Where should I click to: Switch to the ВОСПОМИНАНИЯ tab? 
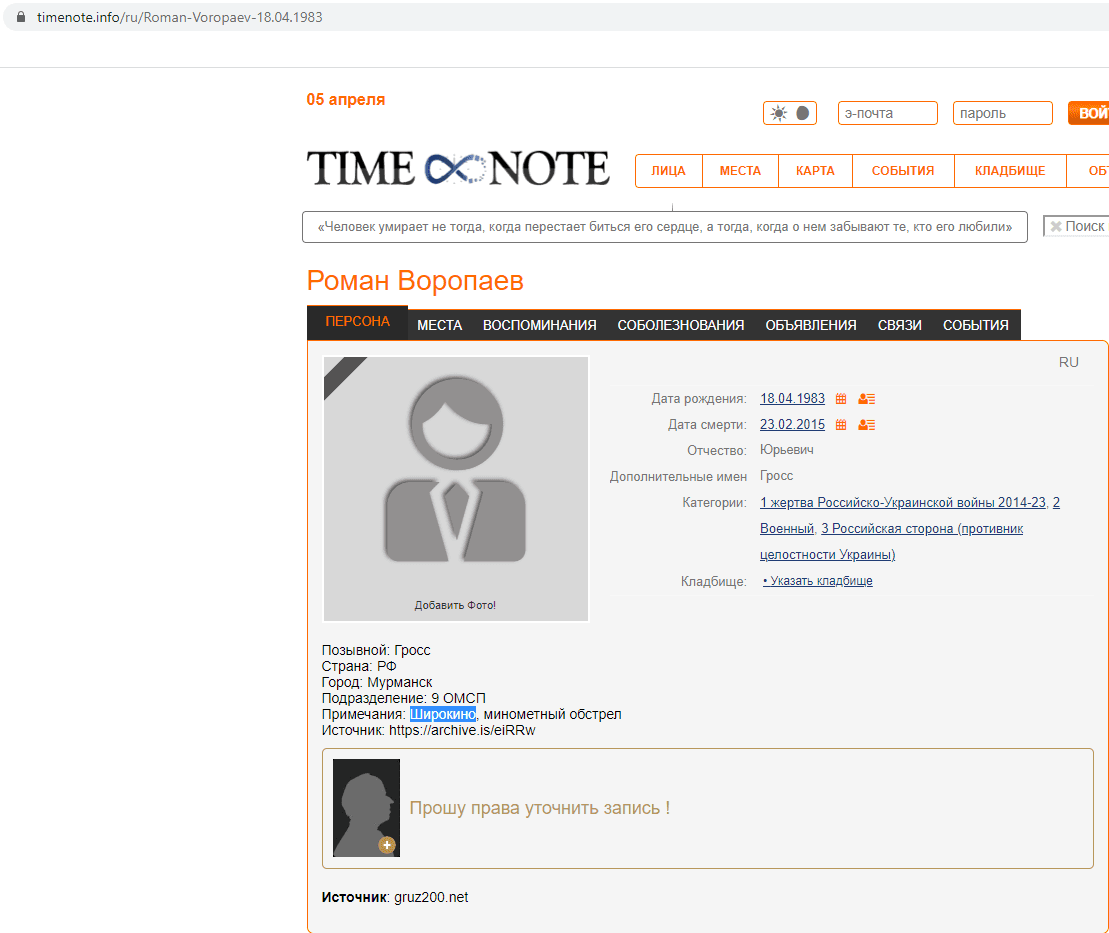(540, 325)
